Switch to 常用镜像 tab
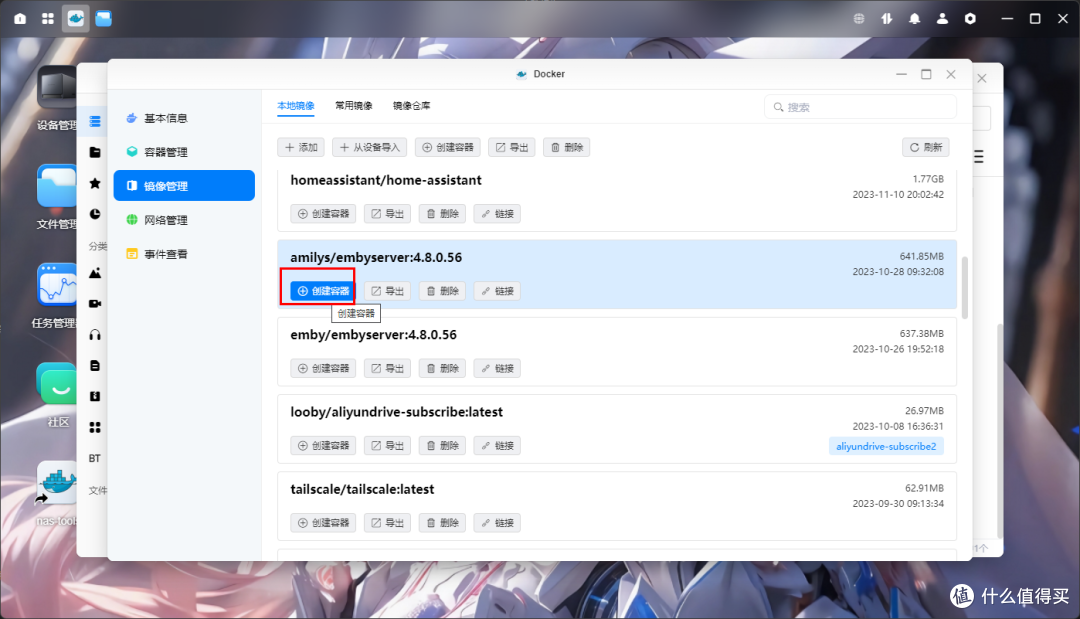 point(353,106)
